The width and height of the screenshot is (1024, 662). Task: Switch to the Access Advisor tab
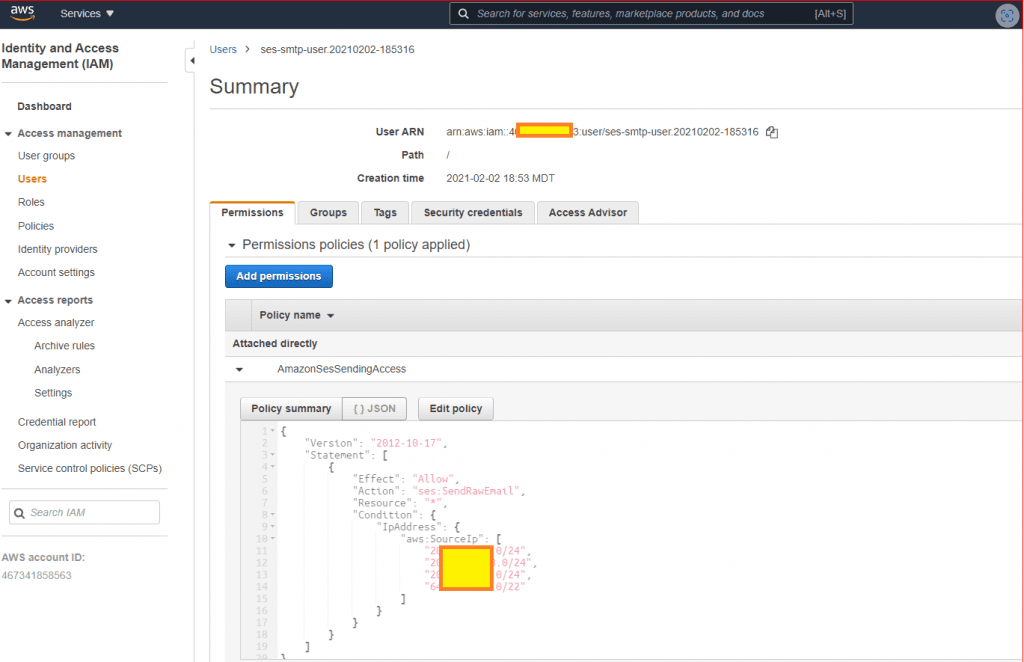(587, 213)
